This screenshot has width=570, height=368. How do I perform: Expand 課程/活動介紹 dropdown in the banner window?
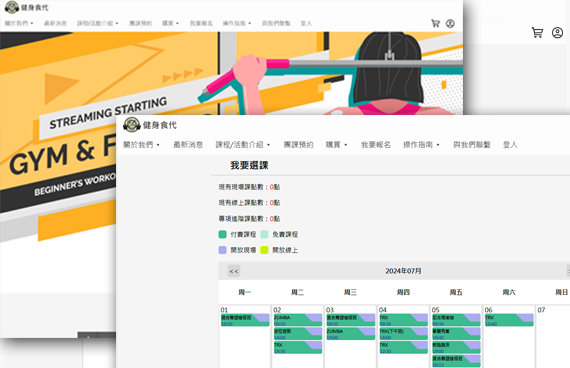(97, 23)
